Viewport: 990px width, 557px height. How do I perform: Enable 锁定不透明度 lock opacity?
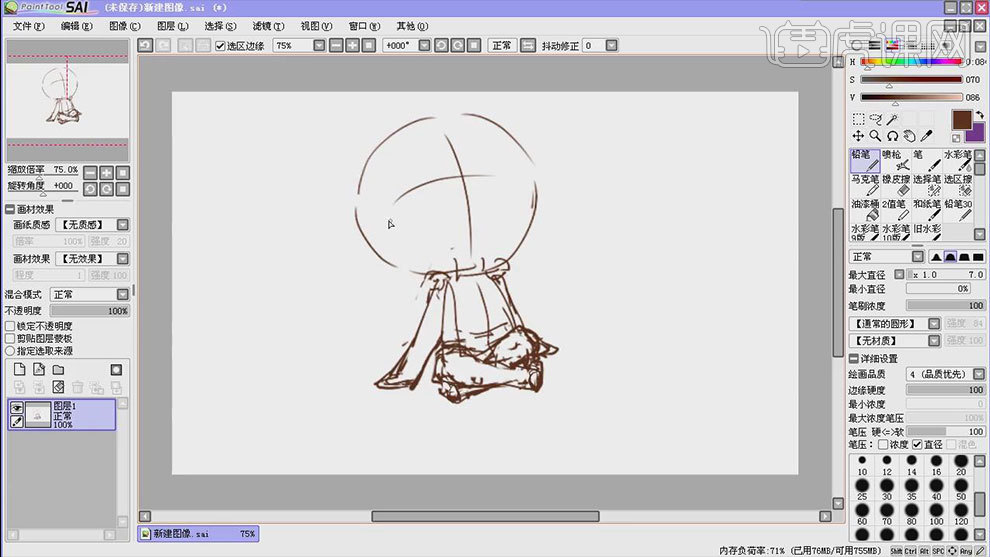[10, 326]
